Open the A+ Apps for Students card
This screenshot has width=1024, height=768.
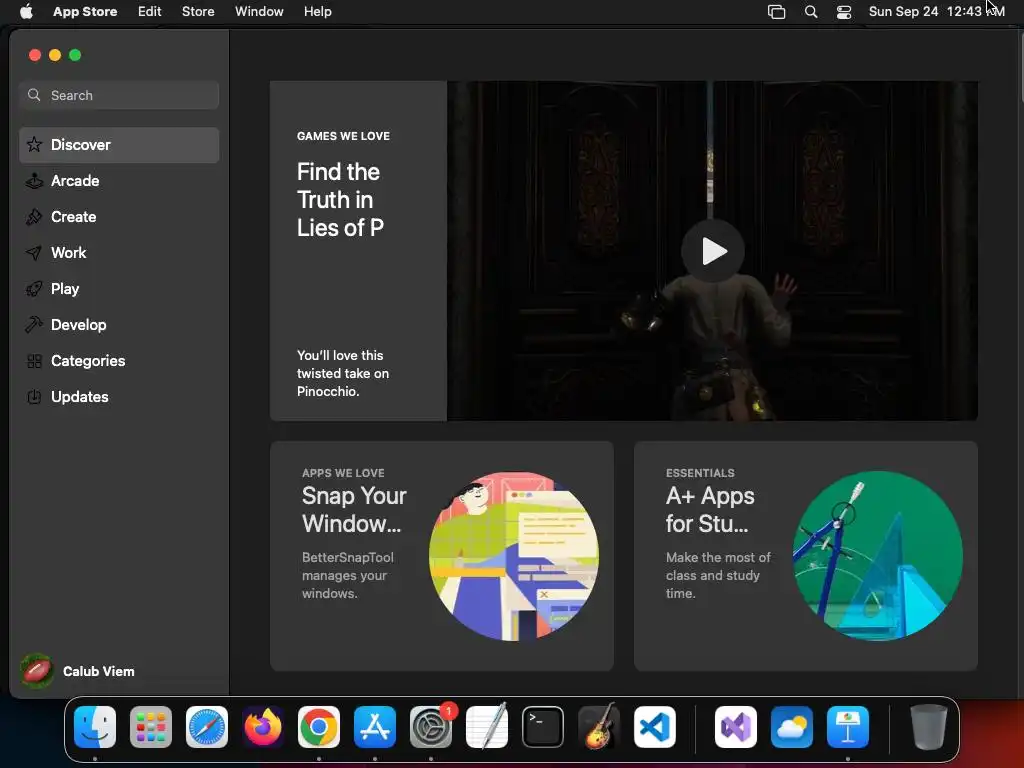806,556
